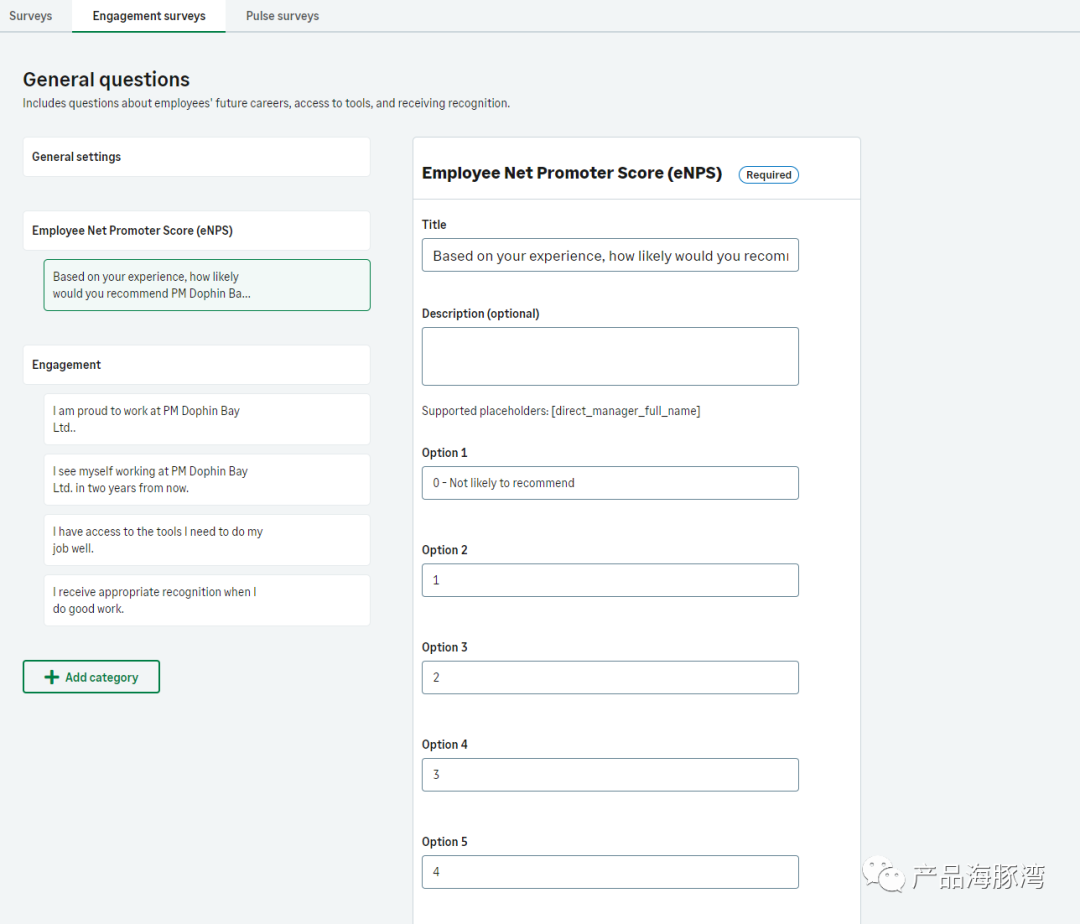Click the Title input field

tap(610, 255)
